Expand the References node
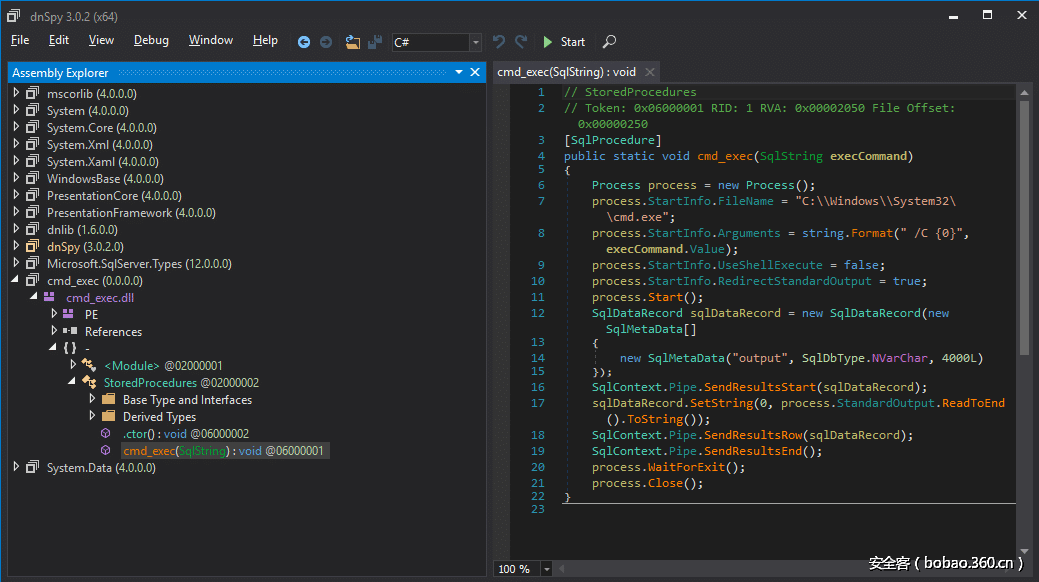The height and width of the screenshot is (582, 1039). pos(54,331)
